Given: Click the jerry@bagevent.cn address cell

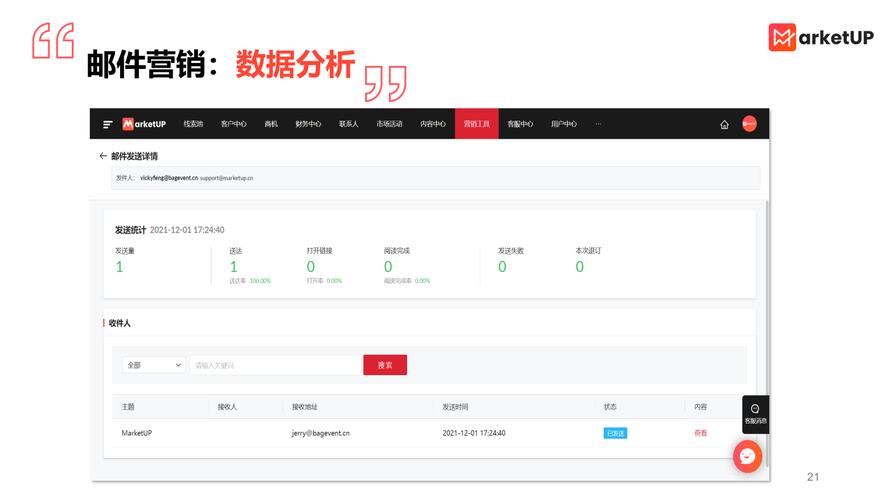Looking at the screenshot, I should 321,433.
